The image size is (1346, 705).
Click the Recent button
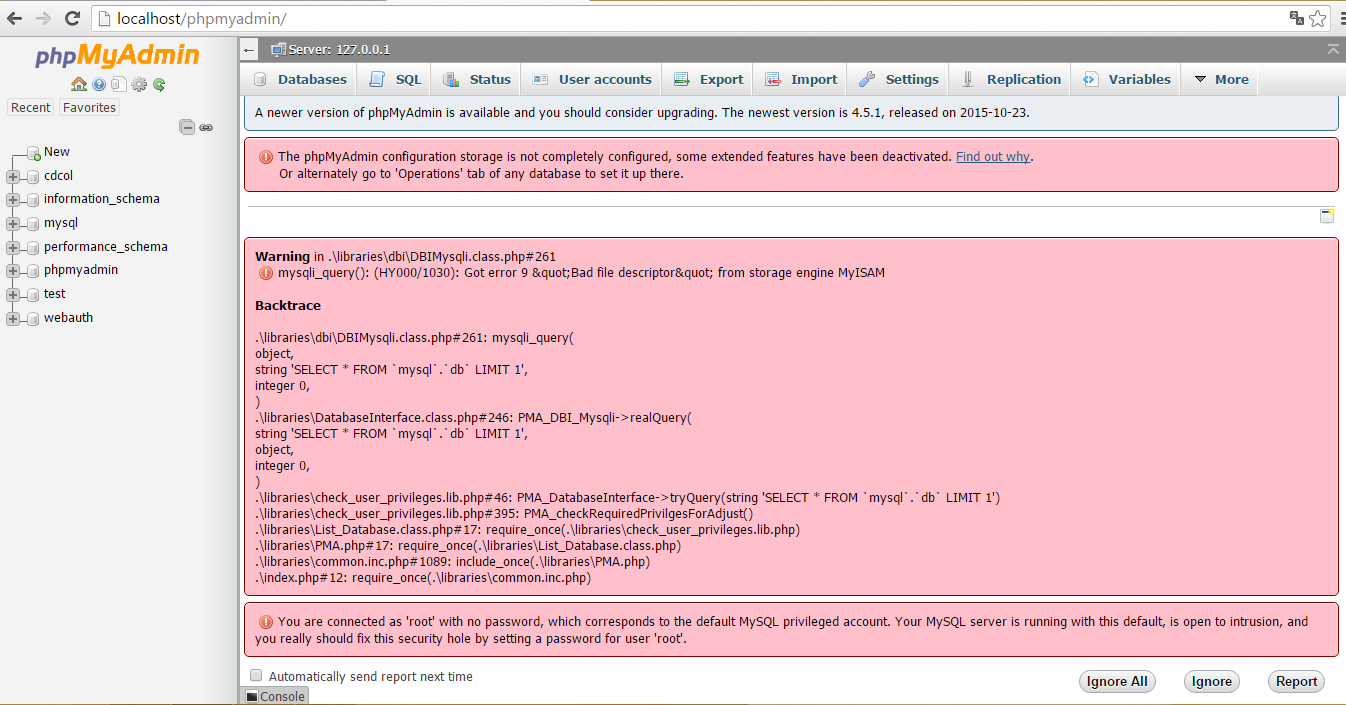click(x=31, y=108)
